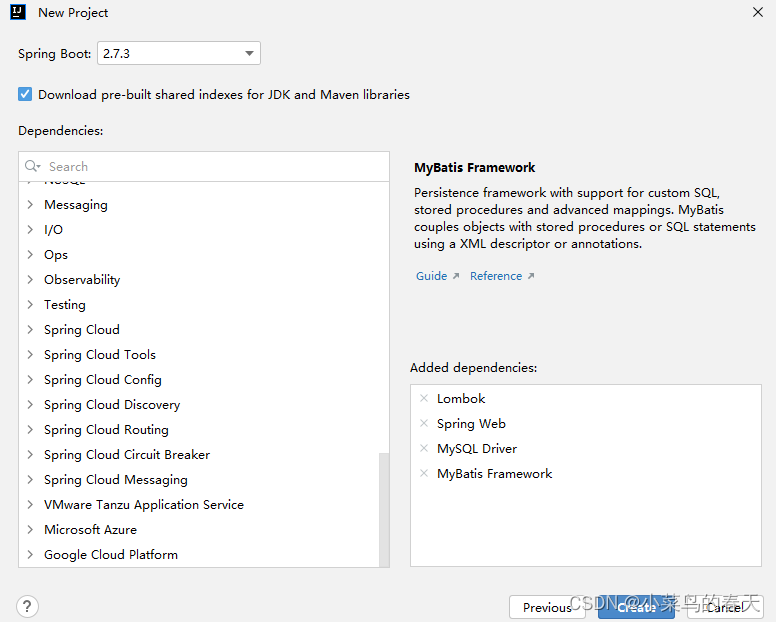Select Lombok in added dependencies list

coord(461,398)
